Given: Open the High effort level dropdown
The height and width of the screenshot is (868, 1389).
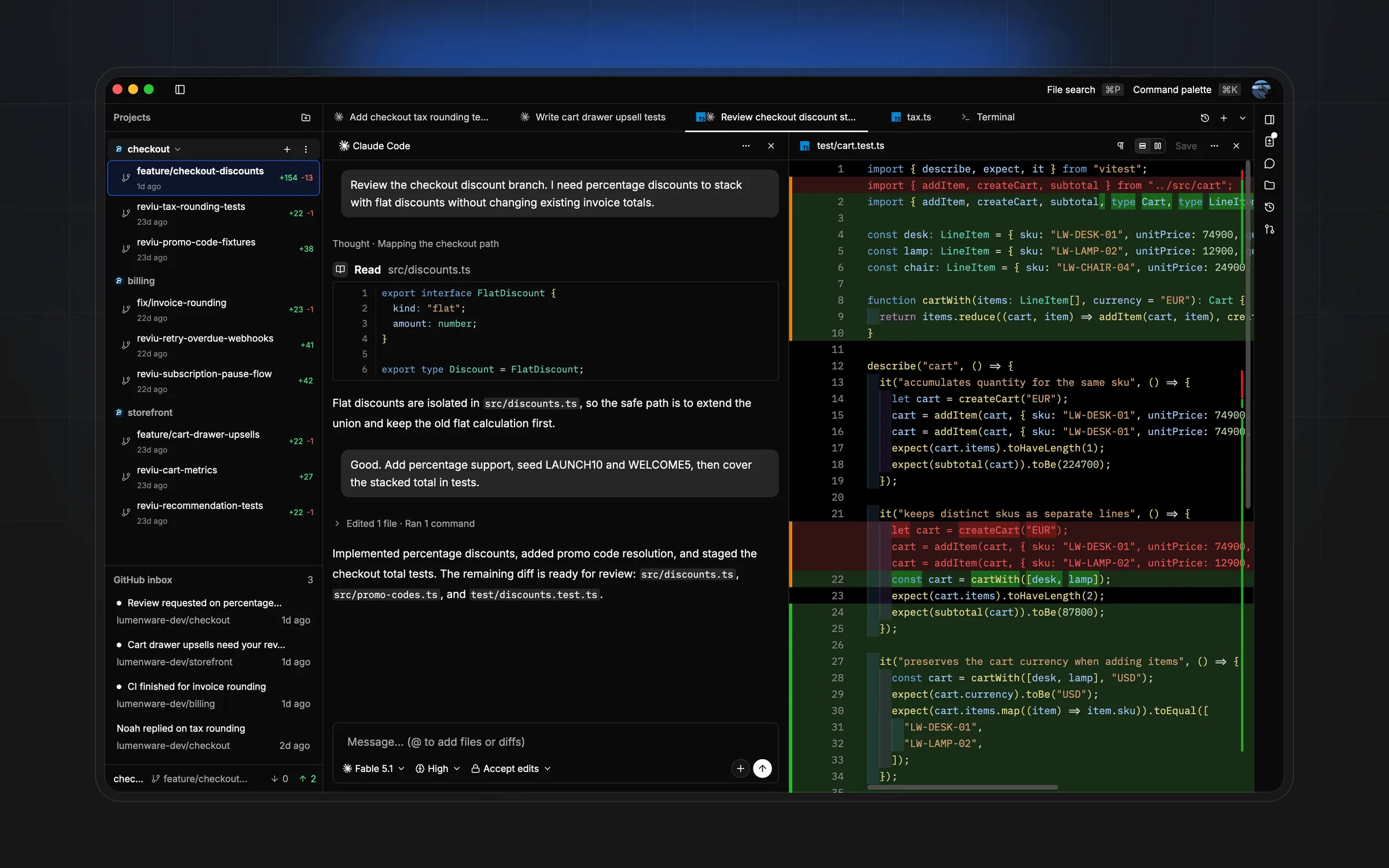Looking at the screenshot, I should tap(438, 768).
